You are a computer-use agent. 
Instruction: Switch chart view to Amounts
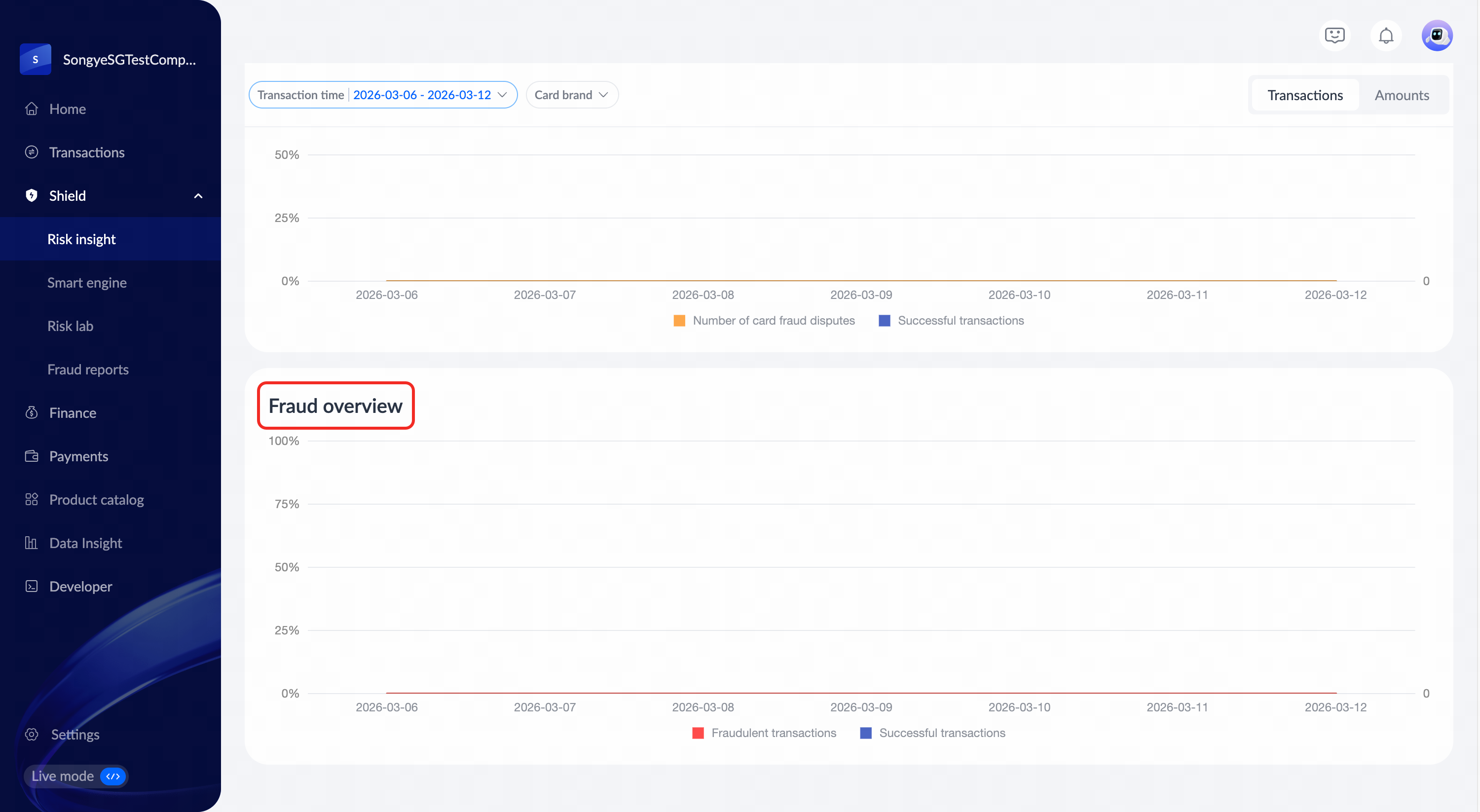[x=1401, y=95]
